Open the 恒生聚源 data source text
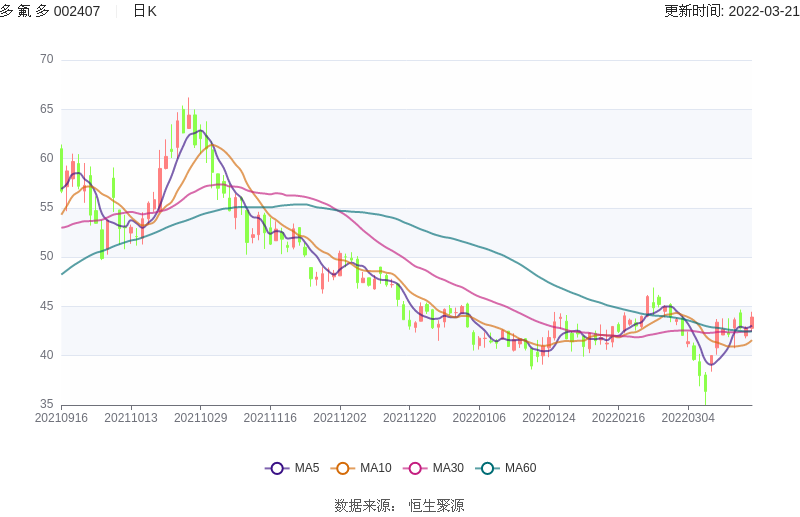 tap(436, 505)
